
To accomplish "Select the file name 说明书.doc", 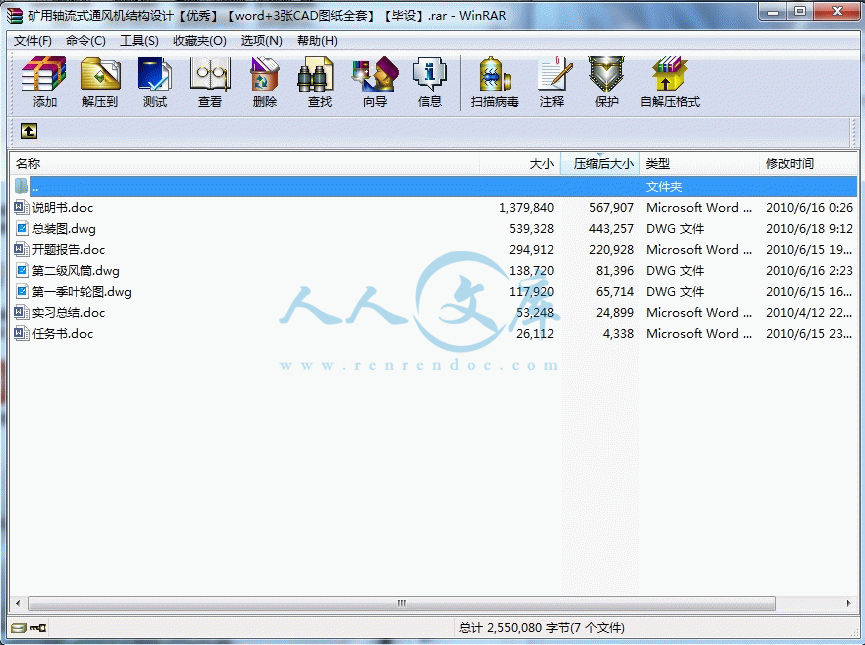I will (62, 207).
